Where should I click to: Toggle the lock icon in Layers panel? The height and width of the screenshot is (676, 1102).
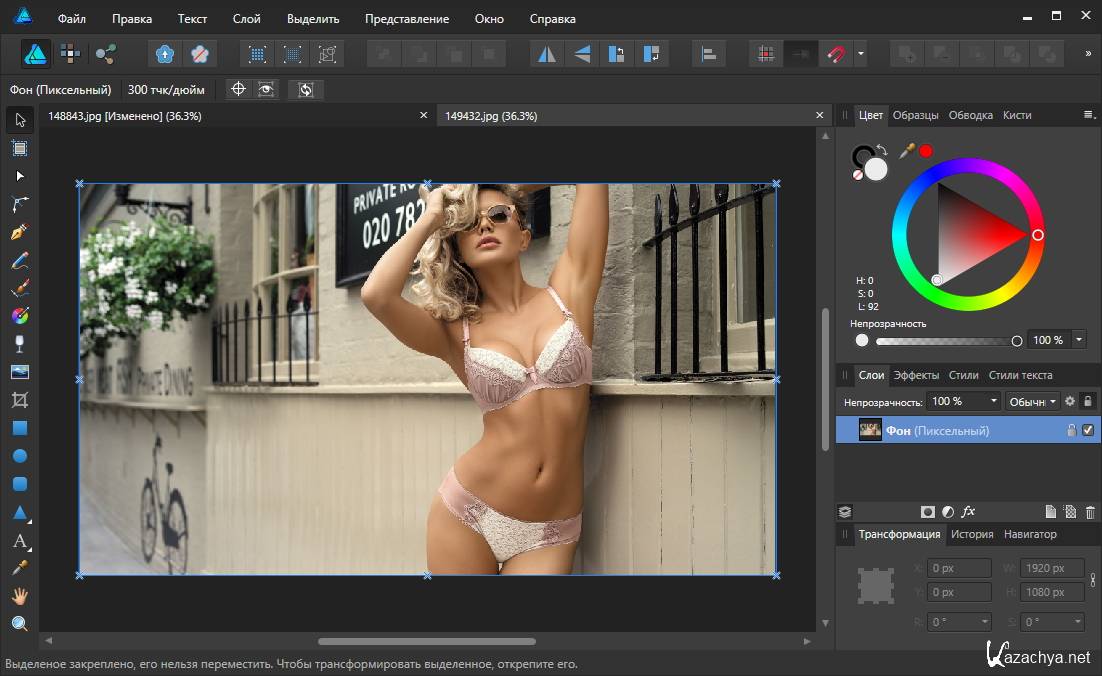point(1088,401)
